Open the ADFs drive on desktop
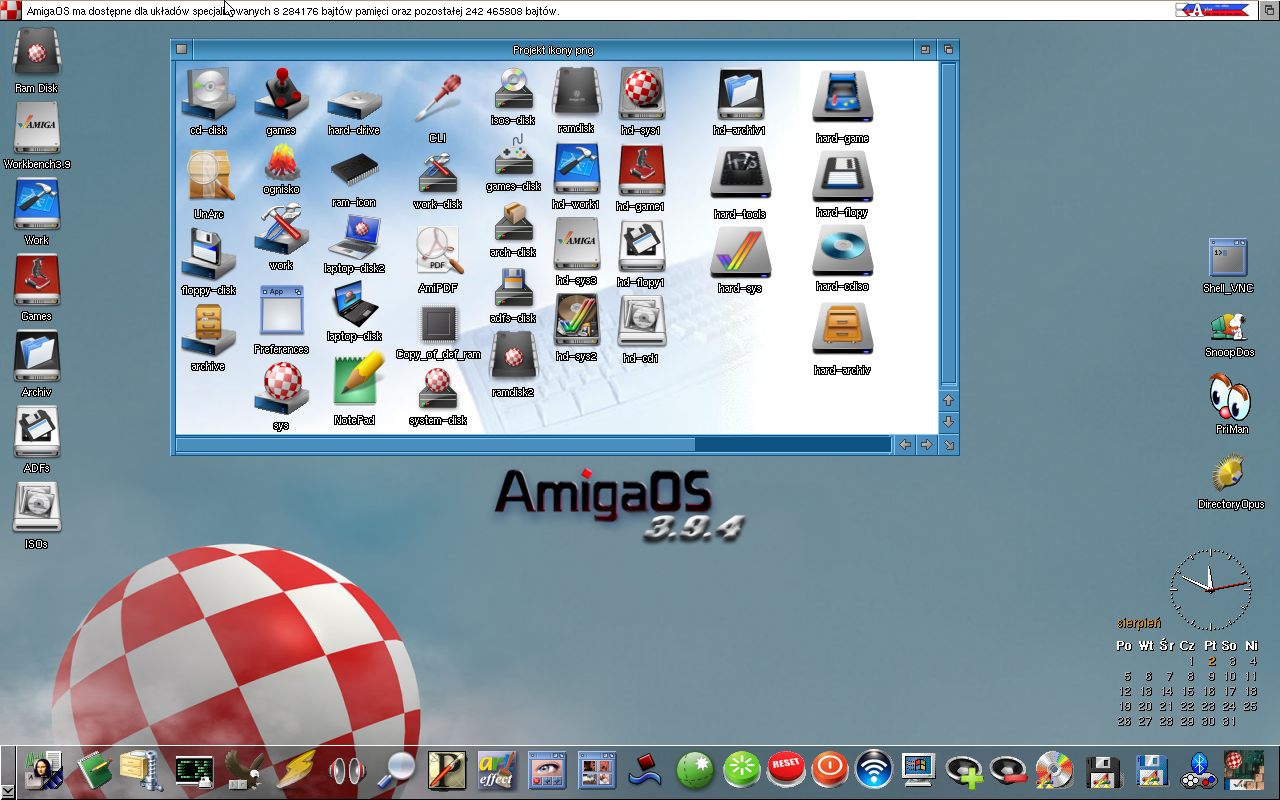1280x800 pixels. [36, 433]
